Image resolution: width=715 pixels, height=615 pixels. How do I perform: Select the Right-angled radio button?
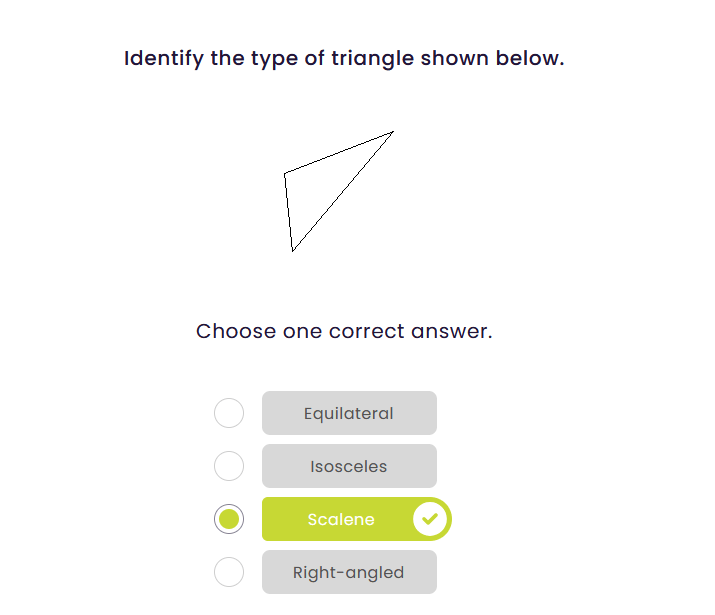229,572
